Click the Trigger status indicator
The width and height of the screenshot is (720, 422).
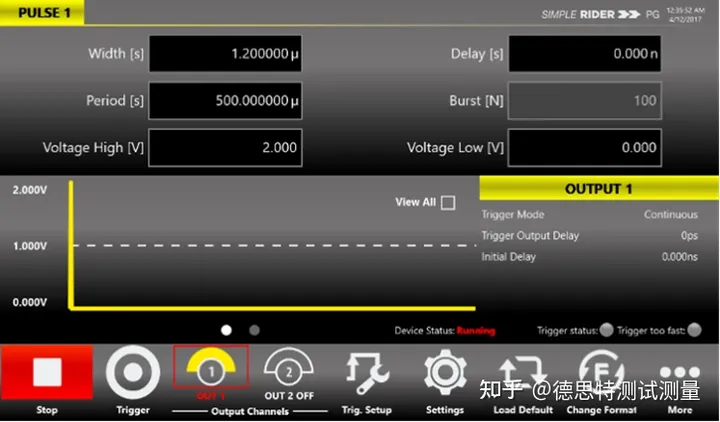pos(607,330)
